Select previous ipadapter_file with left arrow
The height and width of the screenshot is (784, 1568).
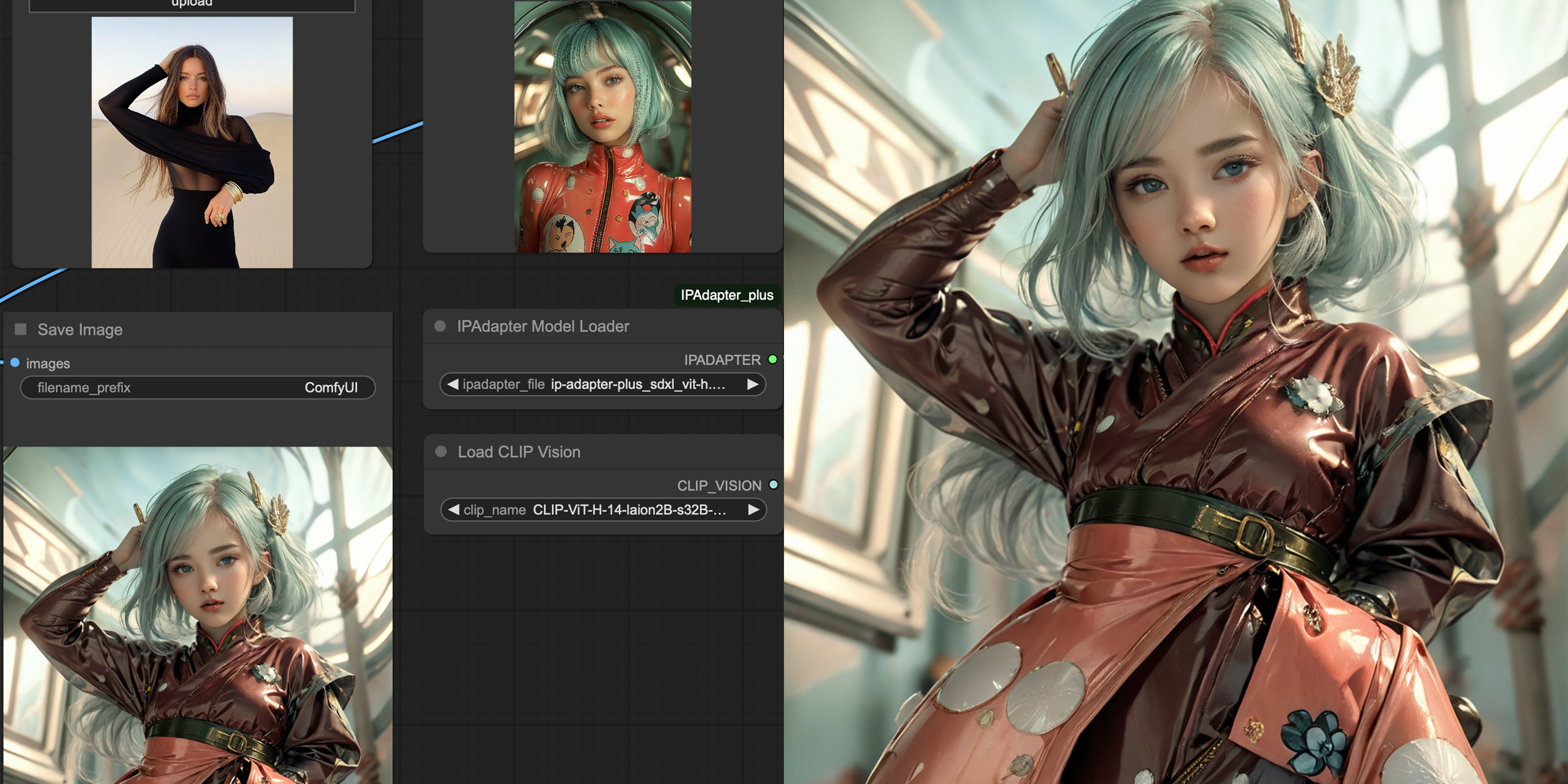point(453,384)
